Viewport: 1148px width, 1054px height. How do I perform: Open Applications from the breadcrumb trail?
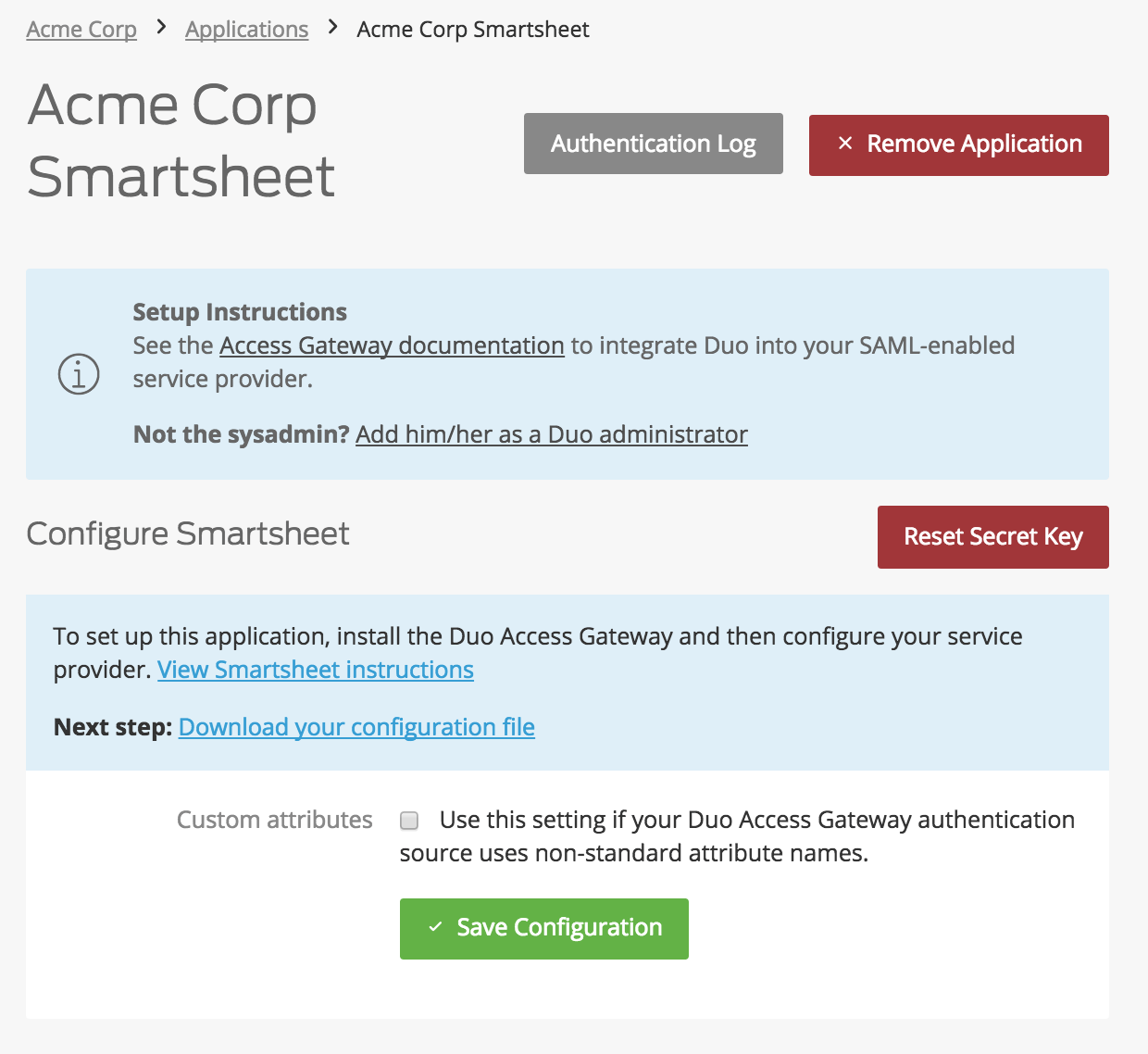click(x=246, y=29)
